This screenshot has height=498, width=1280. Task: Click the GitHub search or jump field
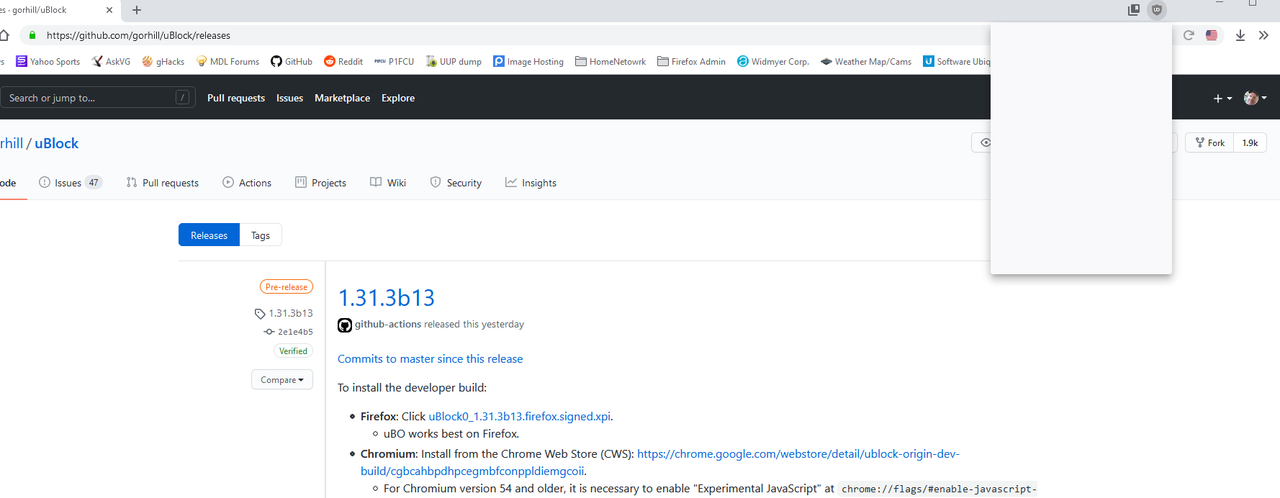[x=96, y=98]
